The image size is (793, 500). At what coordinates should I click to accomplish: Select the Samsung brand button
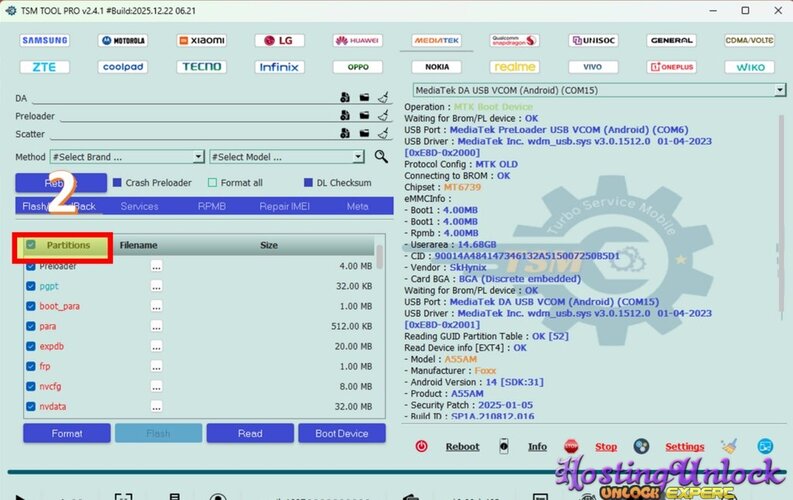[45, 40]
